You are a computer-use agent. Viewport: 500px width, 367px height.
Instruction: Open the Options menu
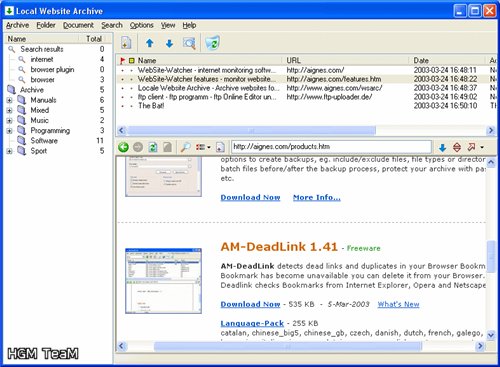pos(142,25)
